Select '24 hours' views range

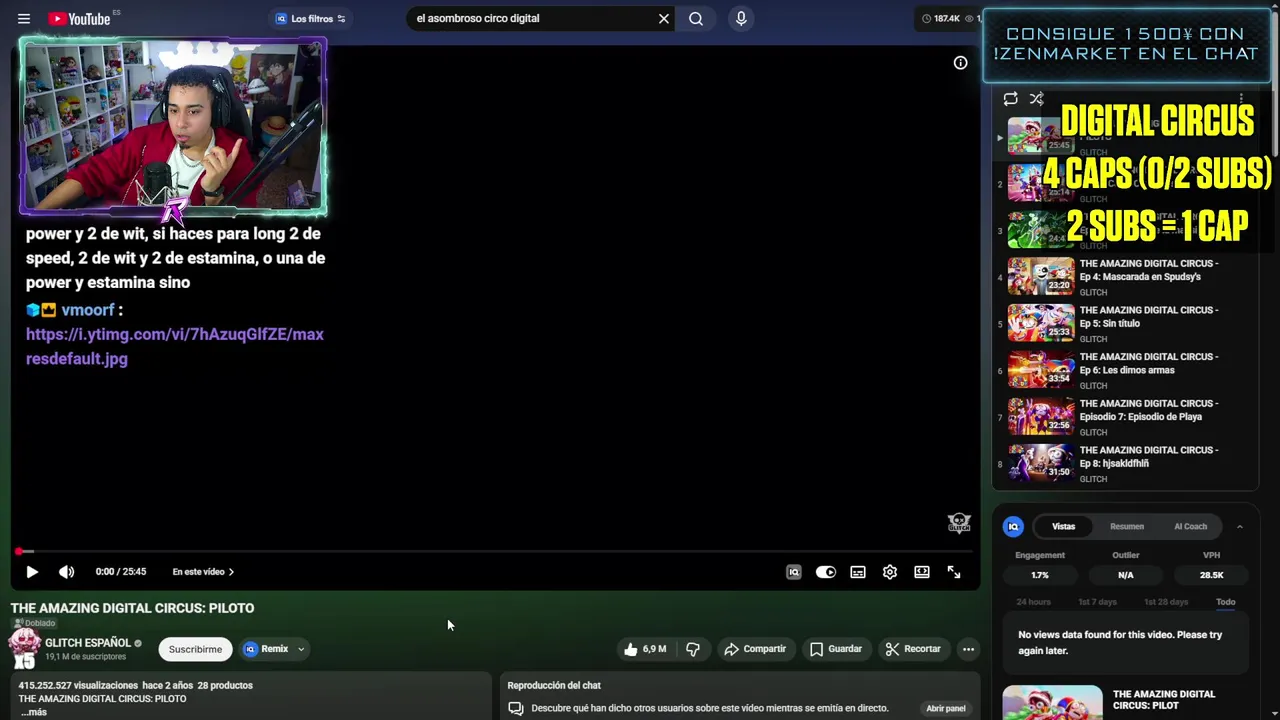pyautogui.click(x=1033, y=602)
